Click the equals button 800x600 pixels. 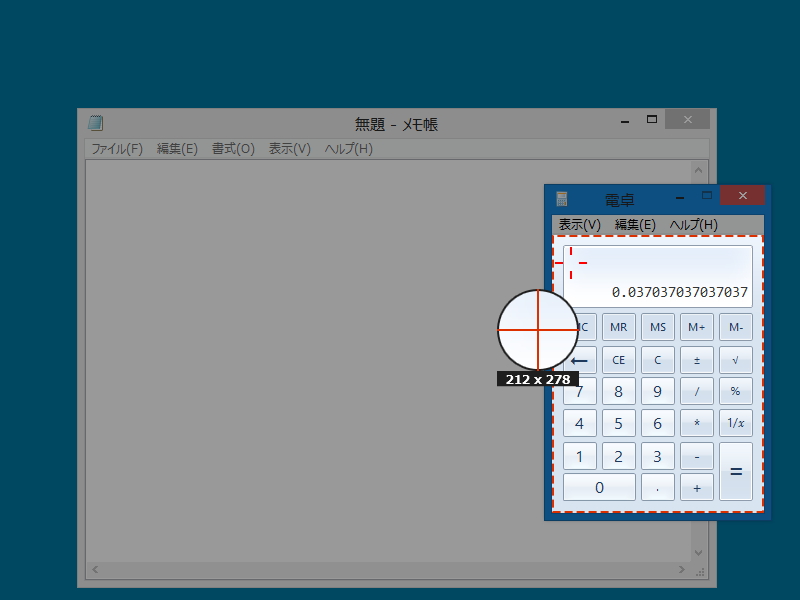(x=736, y=471)
